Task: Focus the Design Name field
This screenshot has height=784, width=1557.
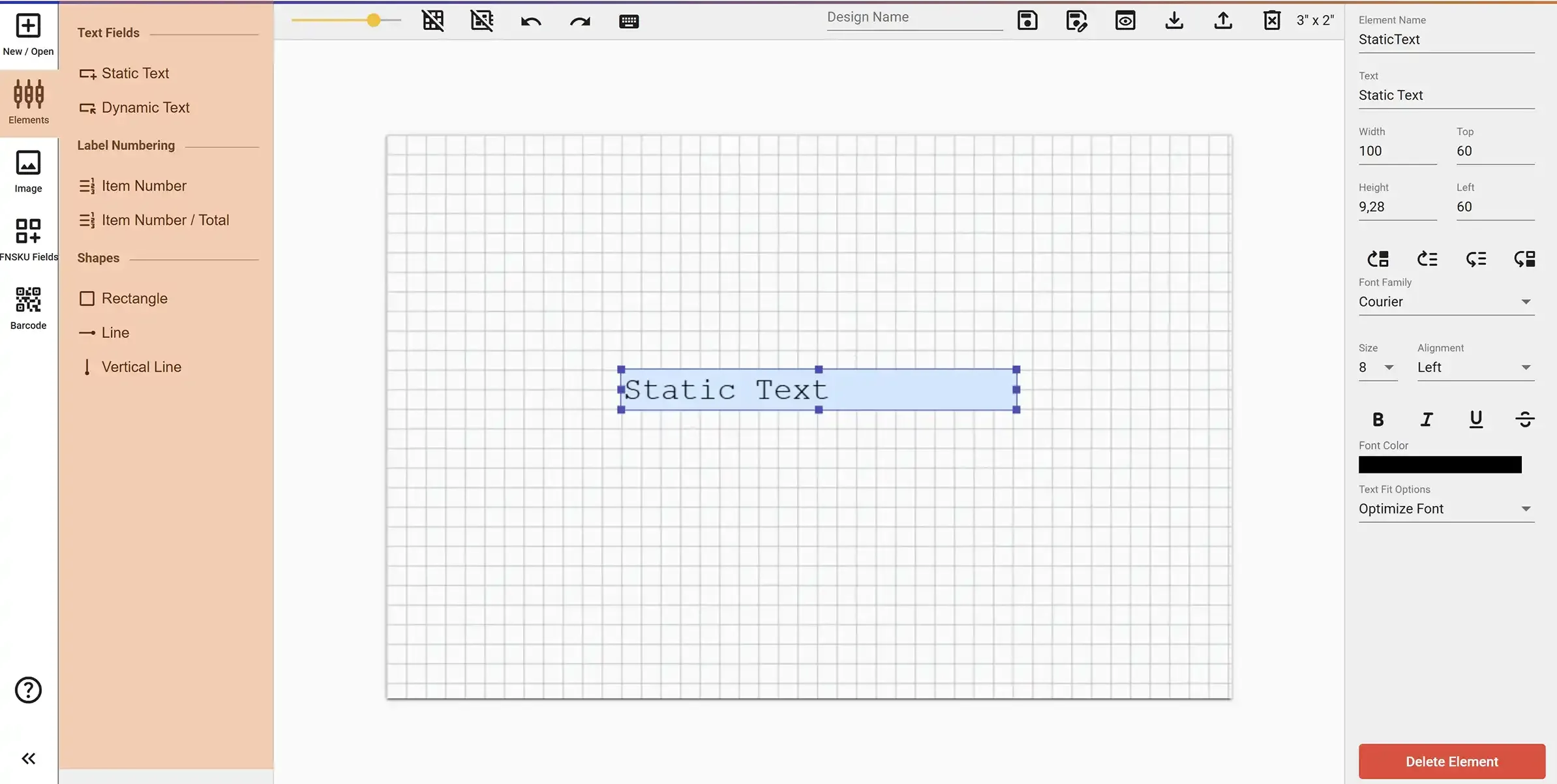Action: (915, 18)
